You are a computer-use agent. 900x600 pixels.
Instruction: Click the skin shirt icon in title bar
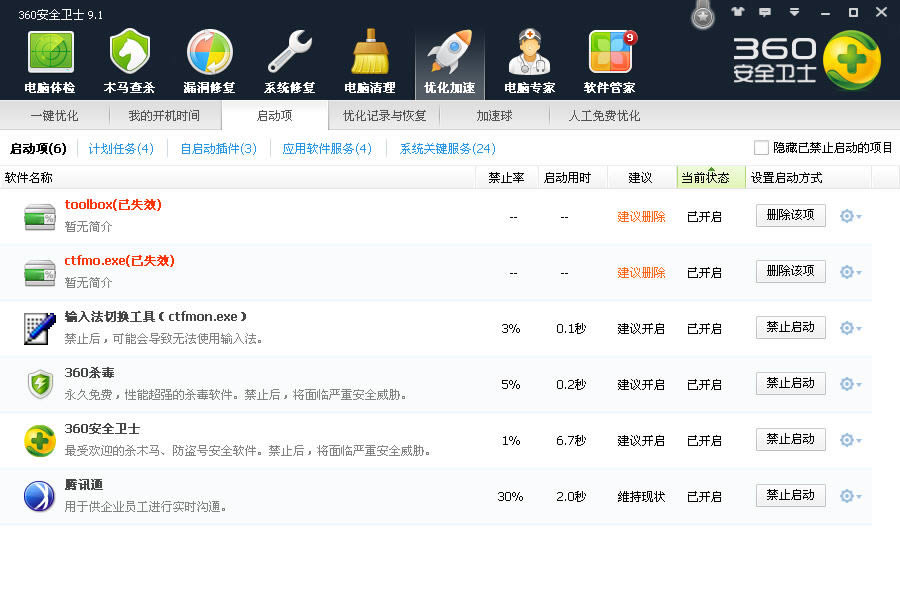(738, 13)
